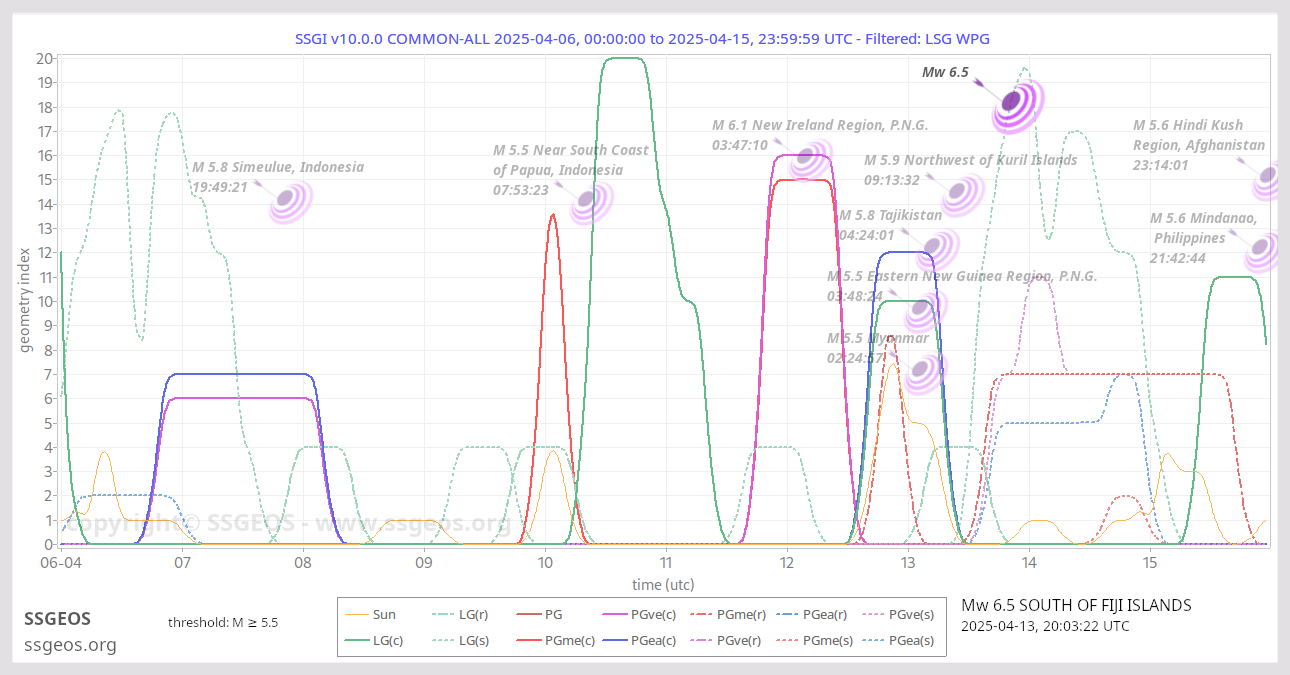This screenshot has height=675, width=1290.
Task: Toggle the PGve(c) legend entry
Action: pos(638,615)
